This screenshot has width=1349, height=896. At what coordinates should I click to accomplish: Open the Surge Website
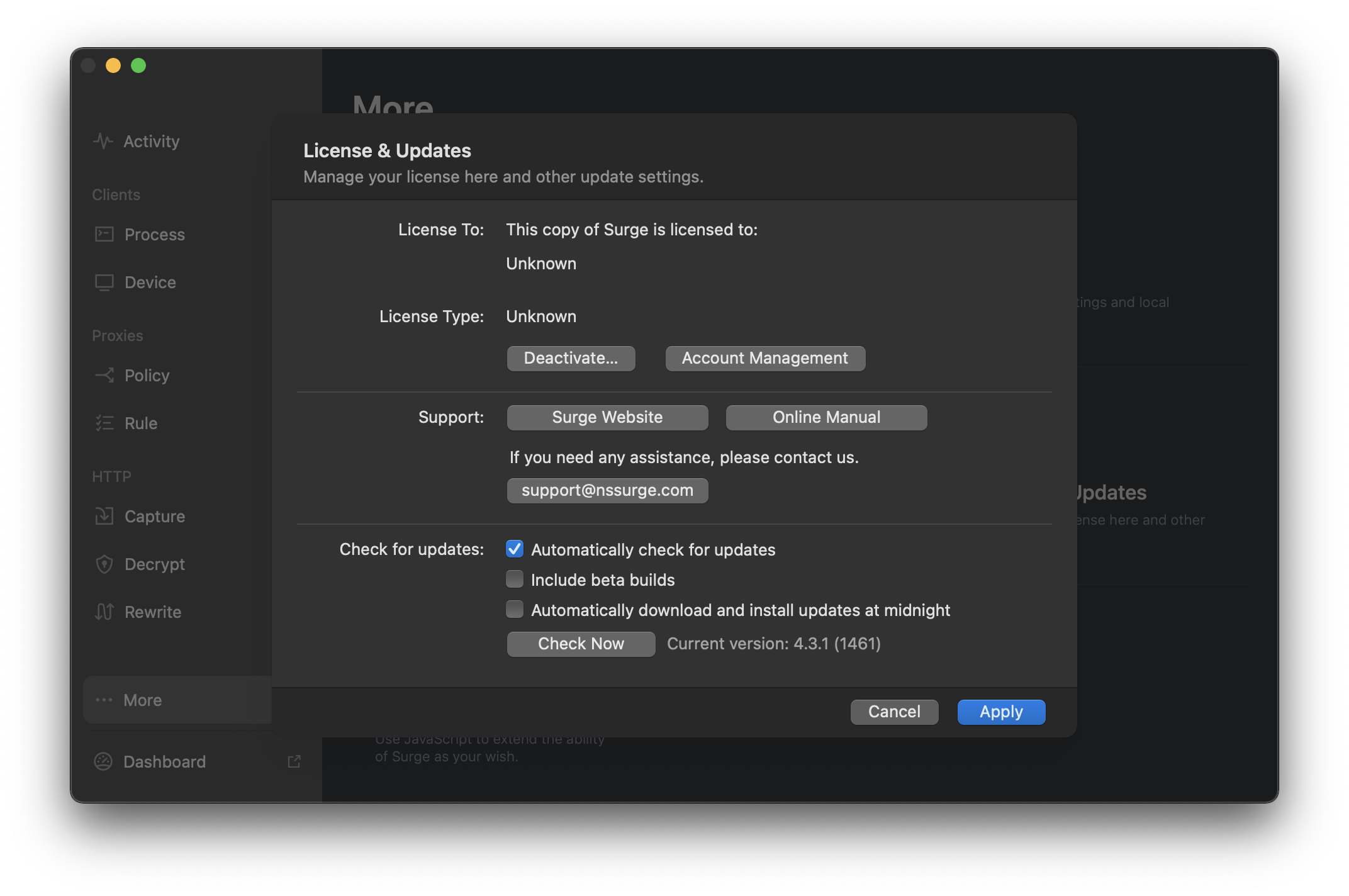pyautogui.click(x=607, y=417)
